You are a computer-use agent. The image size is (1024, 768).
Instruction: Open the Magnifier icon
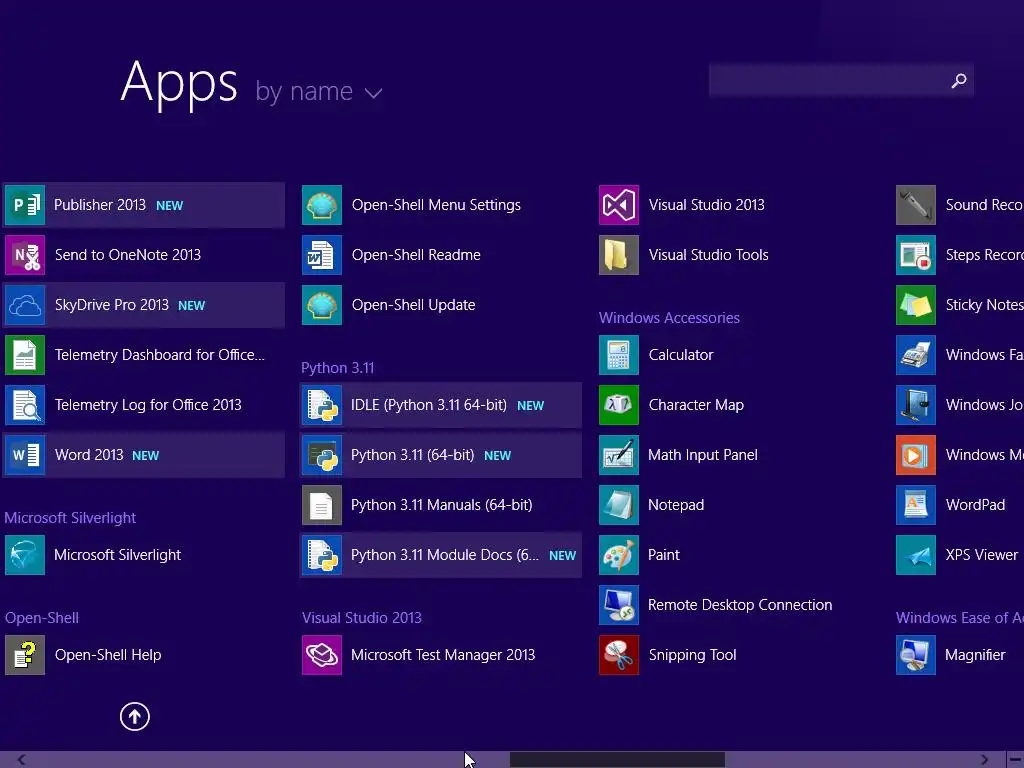[x=916, y=655]
